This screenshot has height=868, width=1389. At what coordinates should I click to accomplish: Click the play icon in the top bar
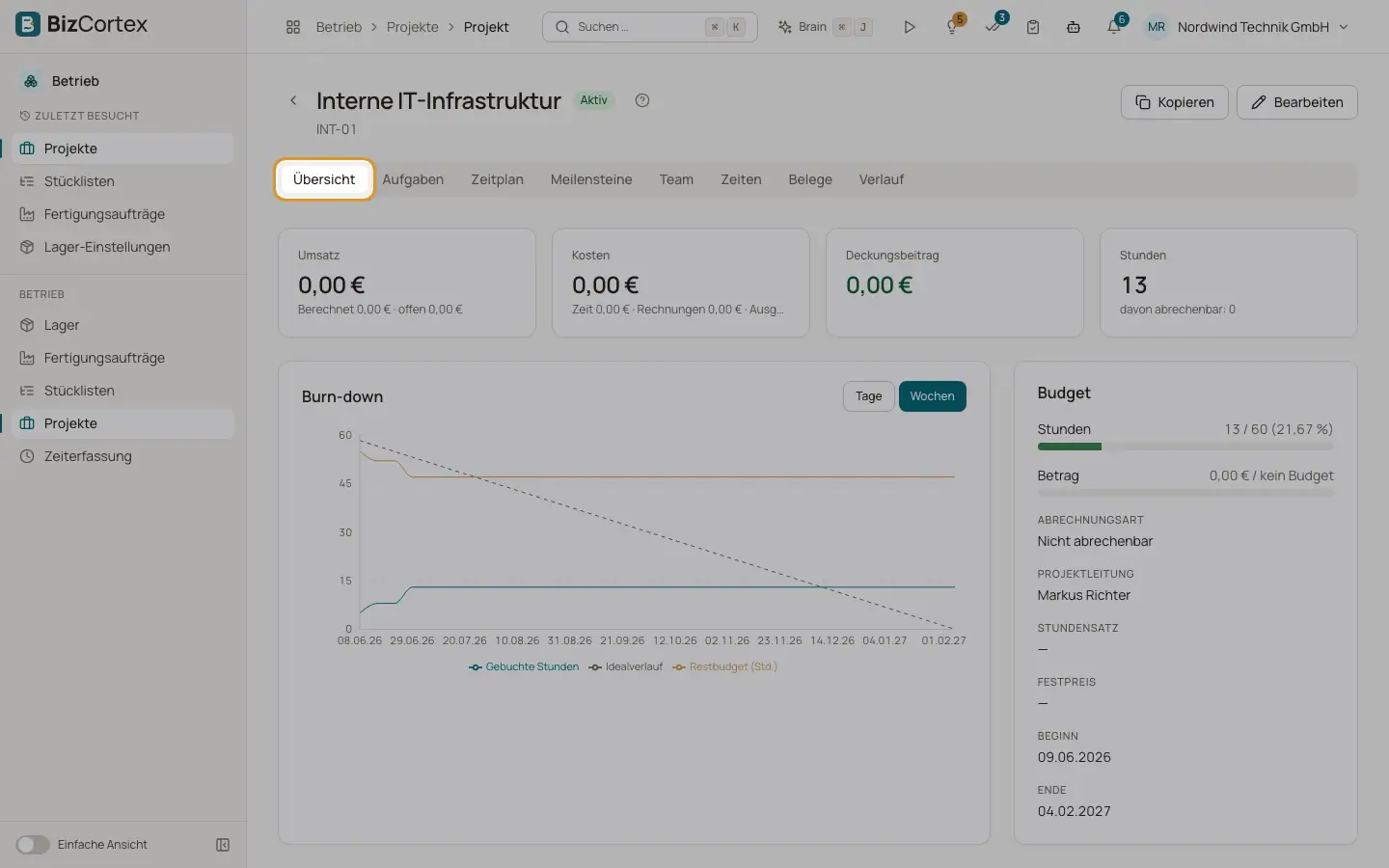point(910,27)
